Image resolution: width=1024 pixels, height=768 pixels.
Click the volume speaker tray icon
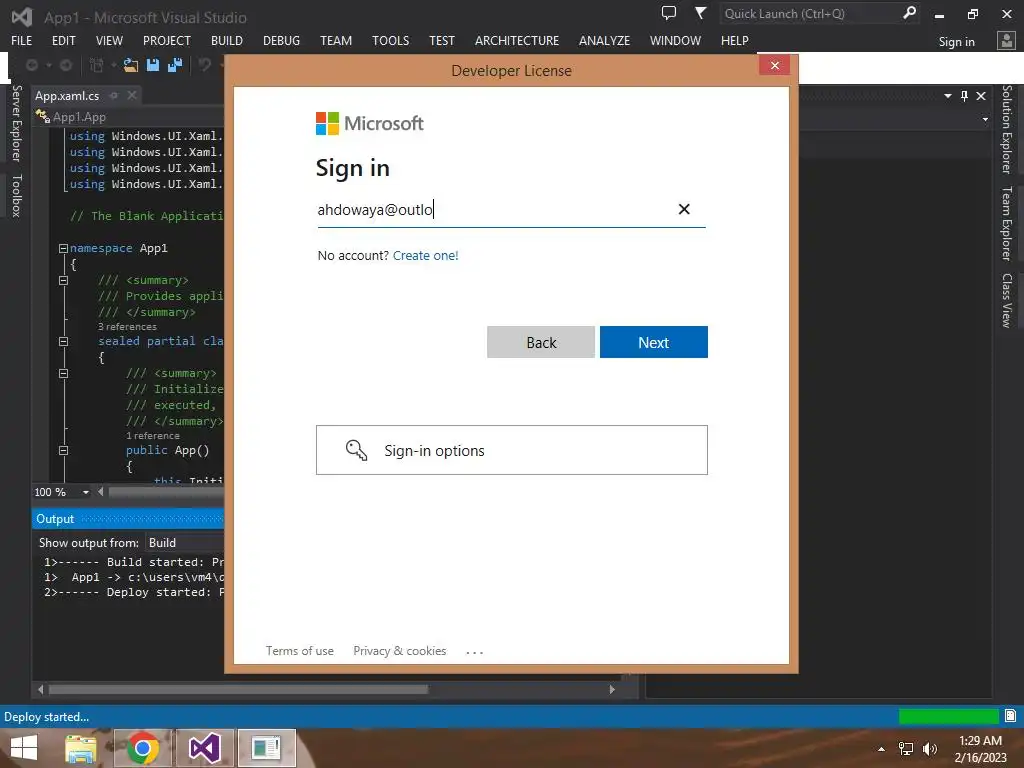929,748
